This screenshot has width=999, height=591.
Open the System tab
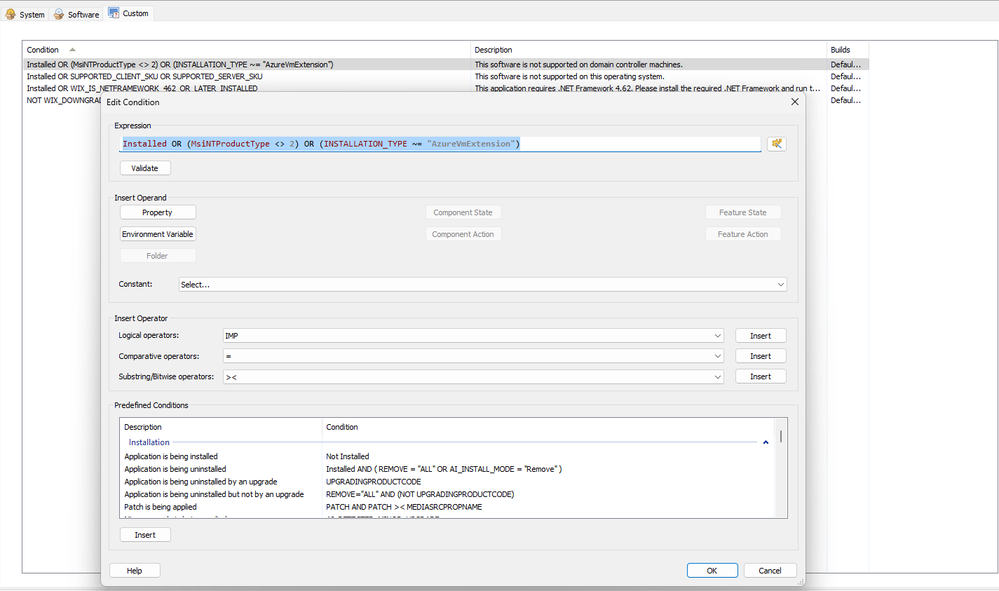point(24,14)
